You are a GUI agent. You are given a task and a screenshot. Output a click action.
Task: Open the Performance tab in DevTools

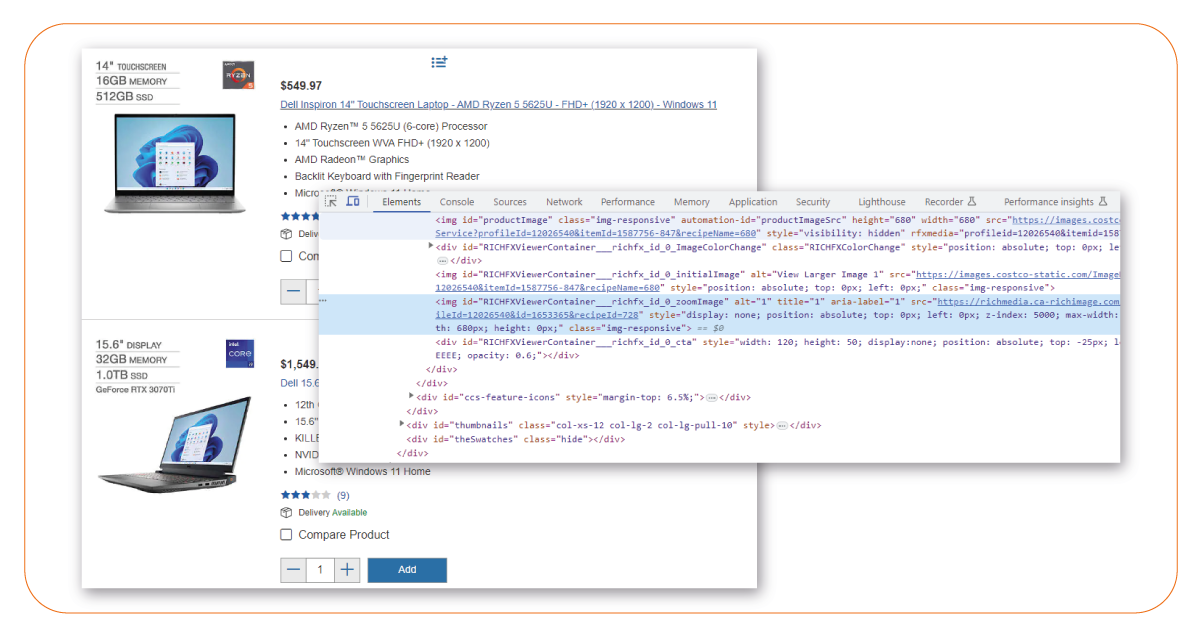tap(628, 202)
